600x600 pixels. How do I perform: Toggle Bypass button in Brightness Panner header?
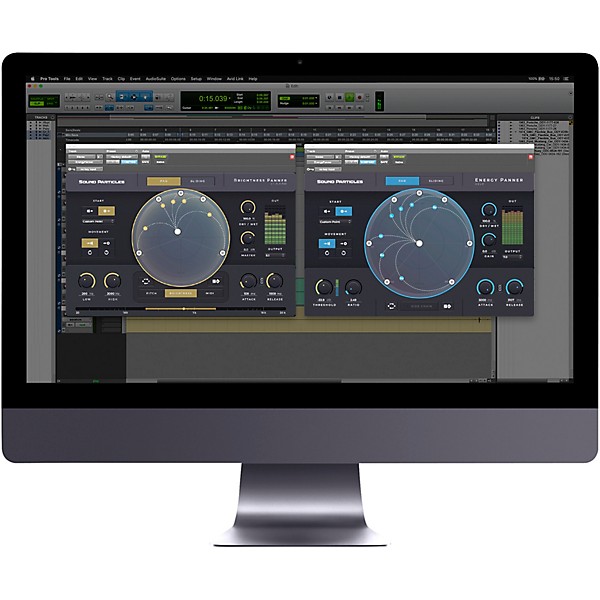tap(160, 157)
